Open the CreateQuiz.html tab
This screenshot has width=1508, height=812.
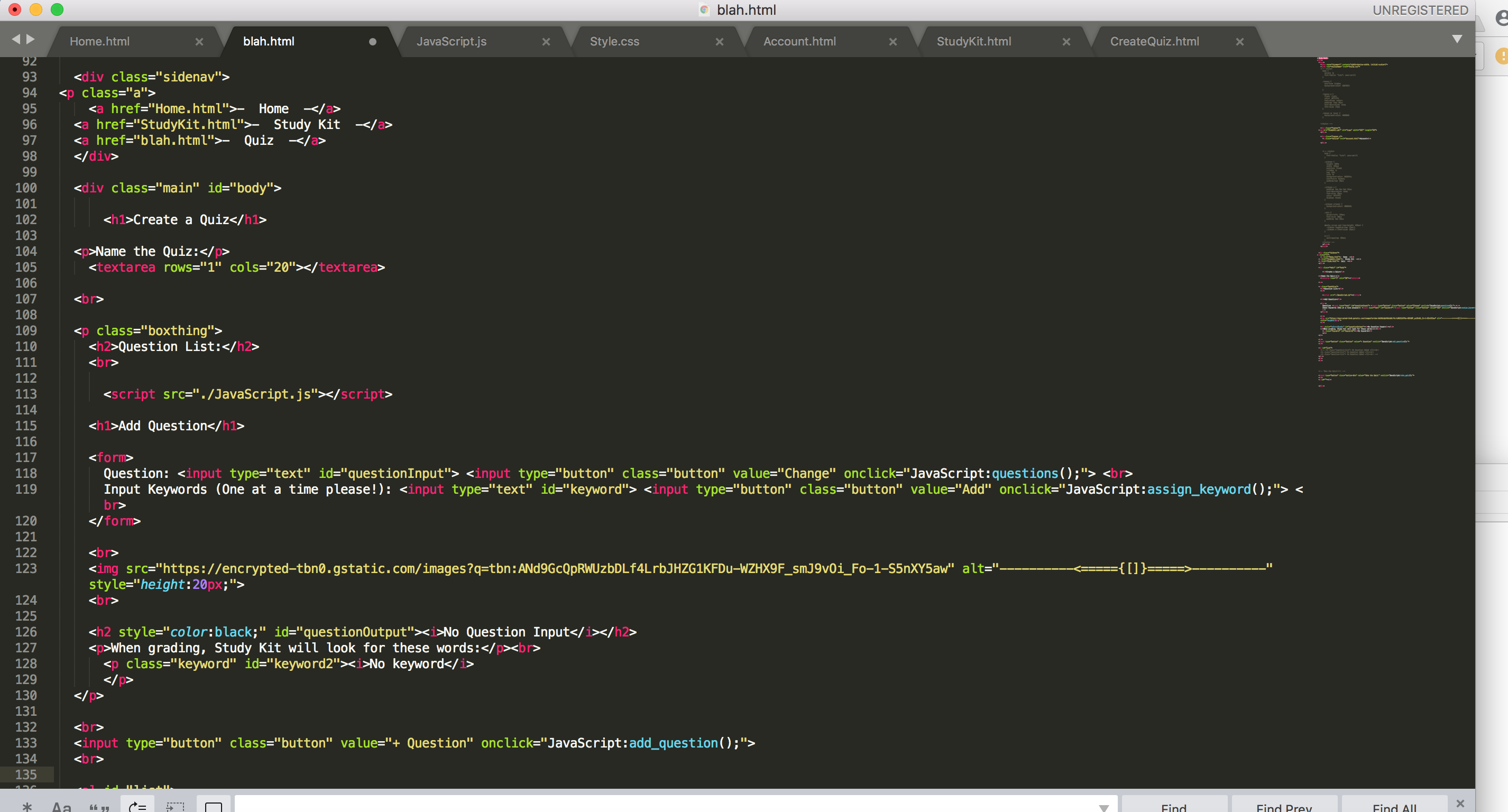point(1154,42)
